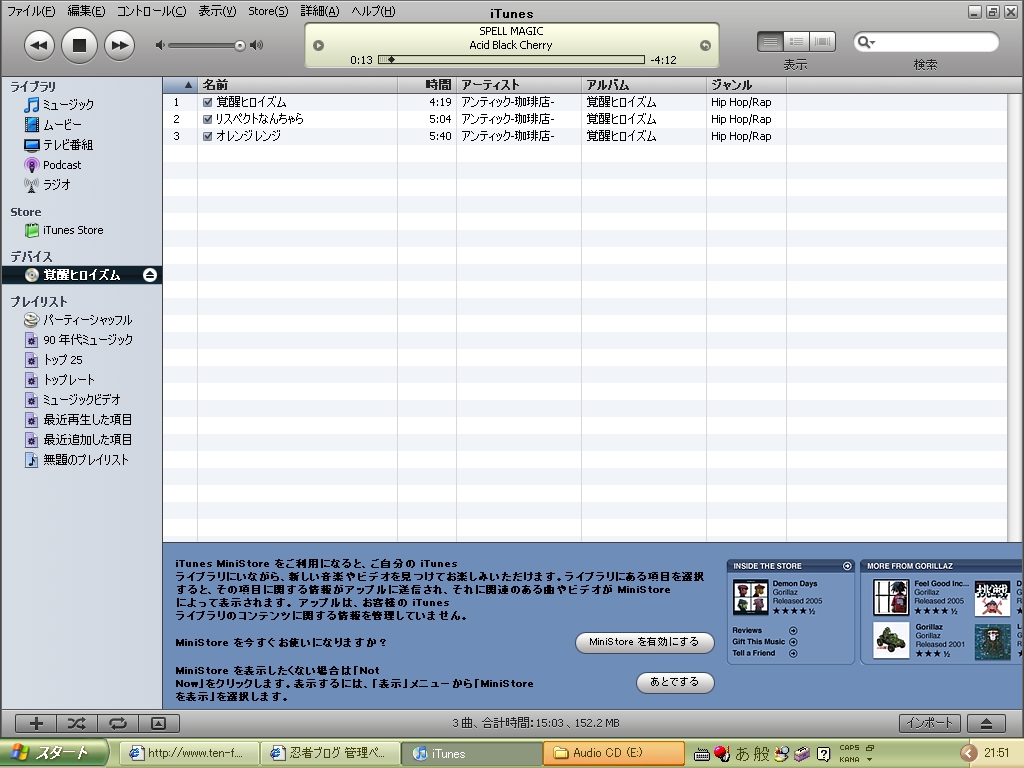Click the playhead diamond on progress bar
Image resolution: width=1024 pixels, height=768 pixels.
coord(391,59)
